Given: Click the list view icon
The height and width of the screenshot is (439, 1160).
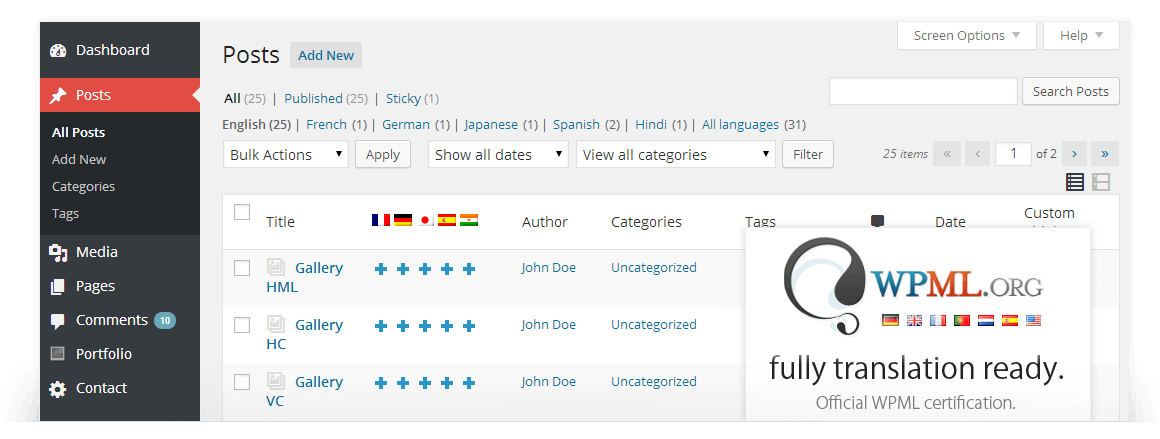Looking at the screenshot, I should 1075,182.
